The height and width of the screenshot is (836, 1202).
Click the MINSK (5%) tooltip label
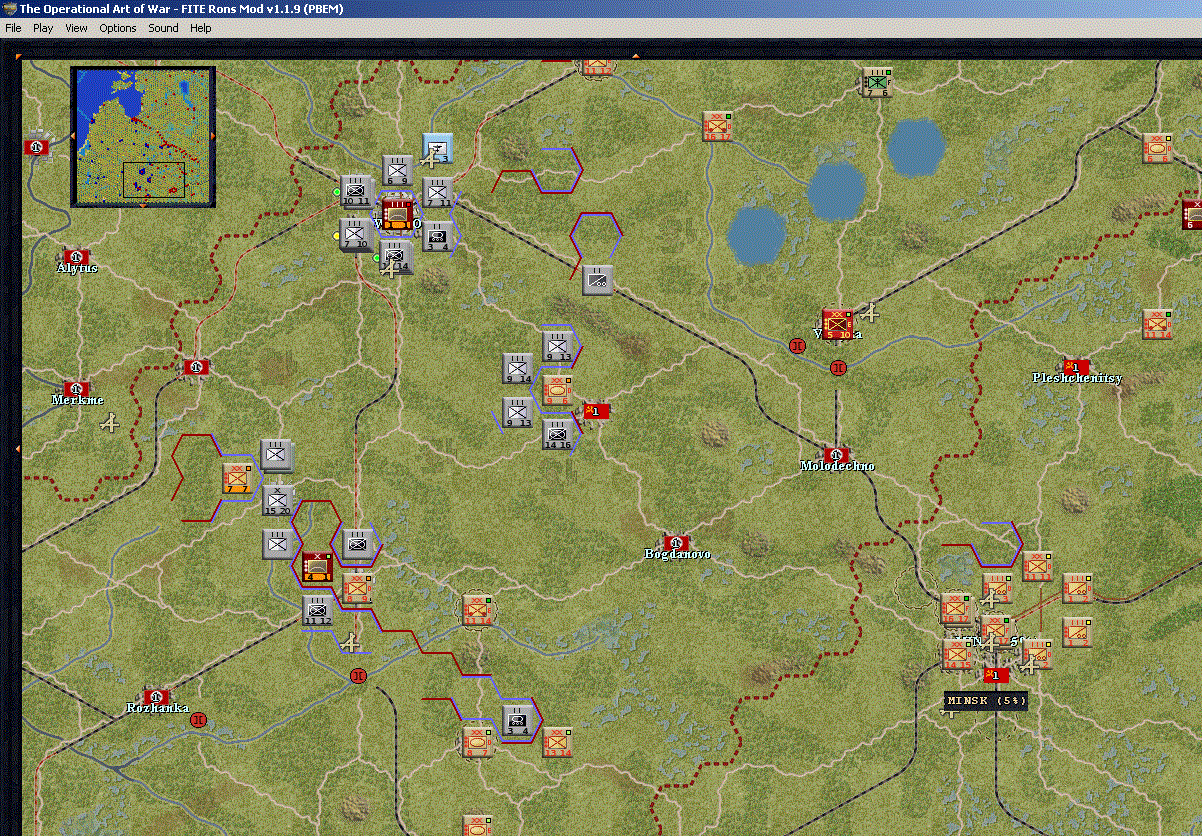pos(986,701)
